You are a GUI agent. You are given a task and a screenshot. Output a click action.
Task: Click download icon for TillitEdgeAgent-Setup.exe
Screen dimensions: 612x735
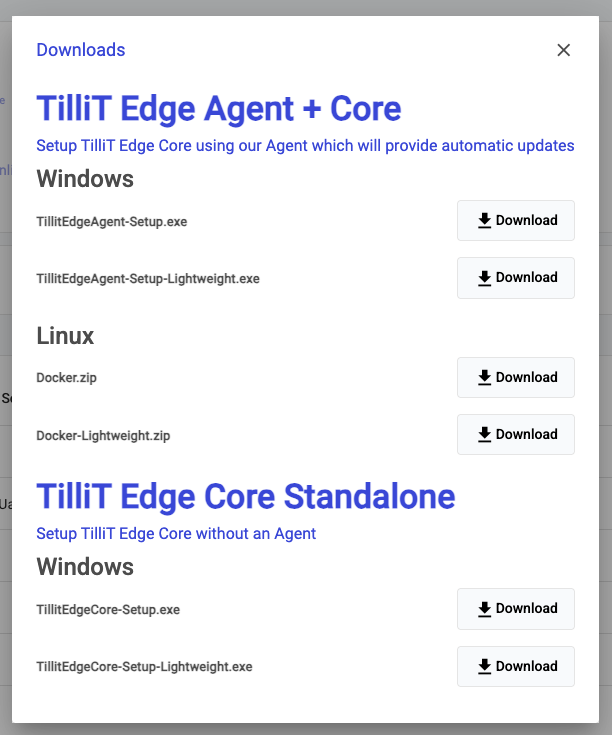[x=484, y=220]
